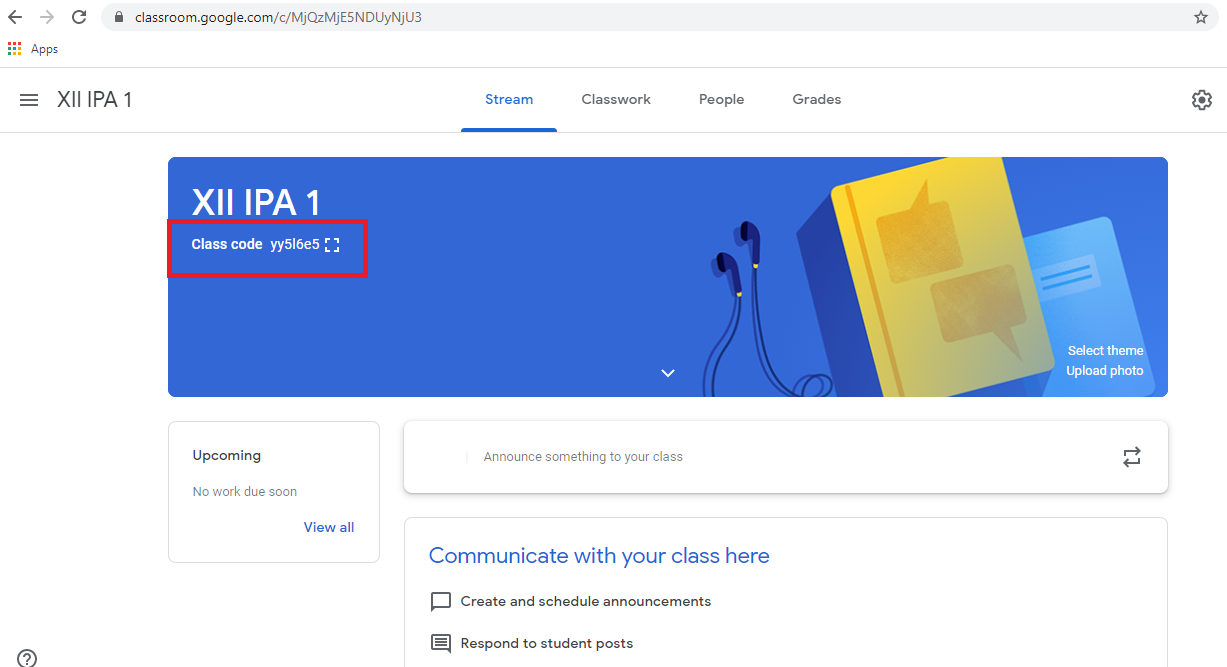
Task: Open the People tab
Action: click(x=721, y=99)
